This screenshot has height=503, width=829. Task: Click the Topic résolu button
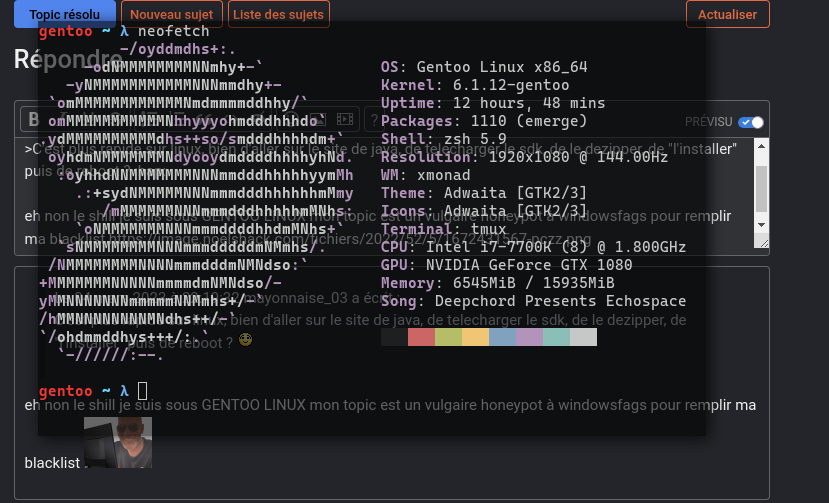click(65, 14)
